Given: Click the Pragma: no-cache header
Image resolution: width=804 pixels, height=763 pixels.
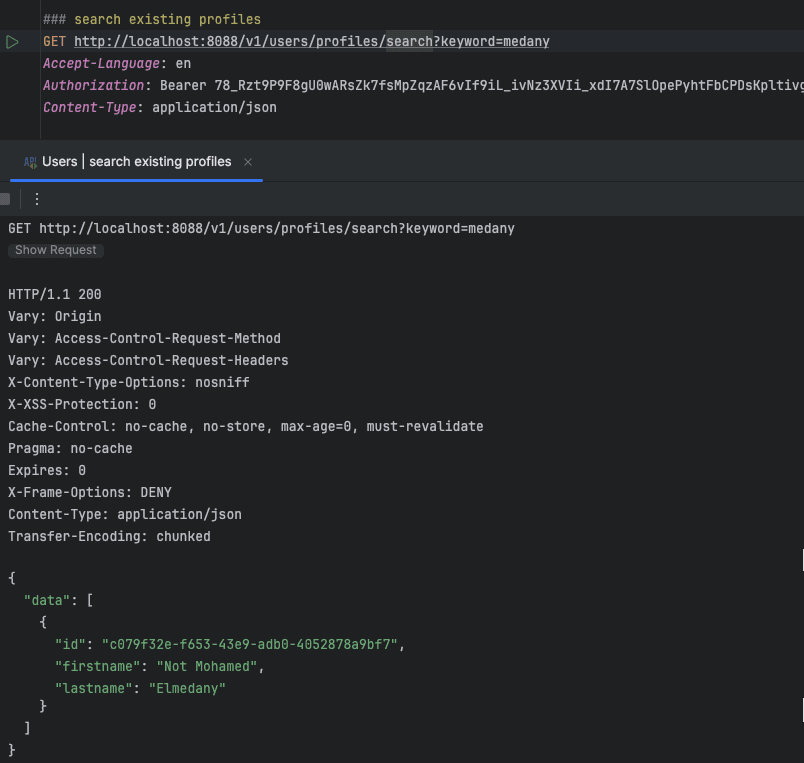Looking at the screenshot, I should coord(70,449).
